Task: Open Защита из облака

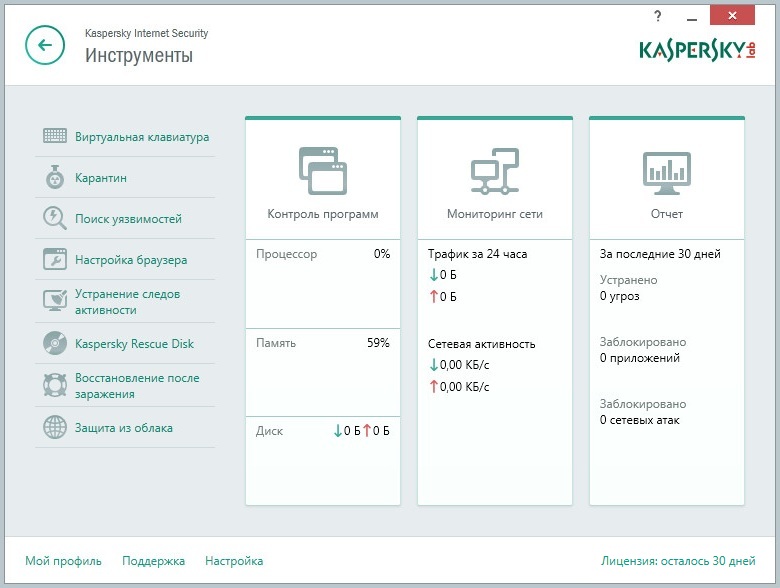Action: point(124,428)
